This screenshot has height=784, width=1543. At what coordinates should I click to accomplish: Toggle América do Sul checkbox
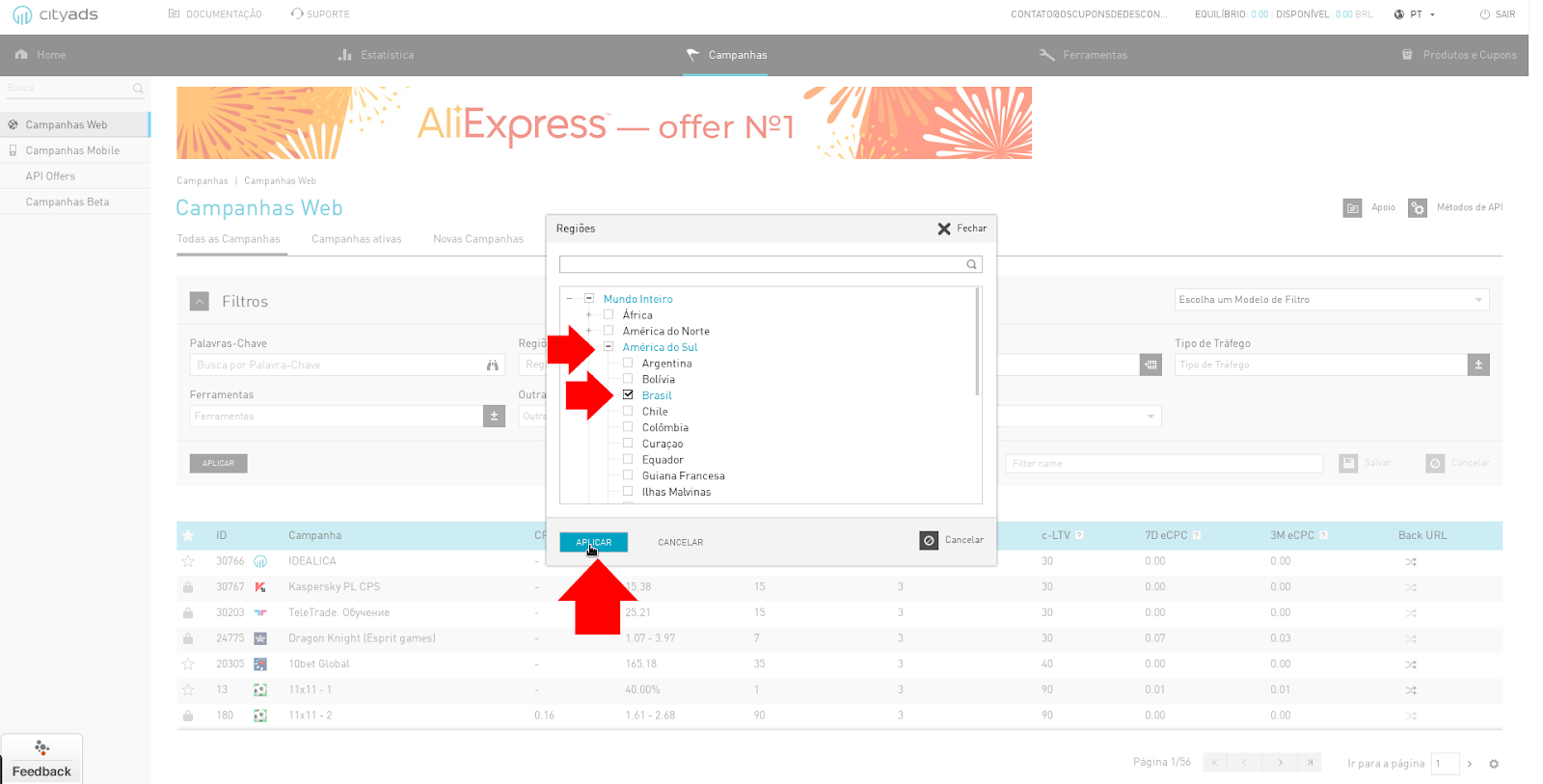click(x=609, y=347)
